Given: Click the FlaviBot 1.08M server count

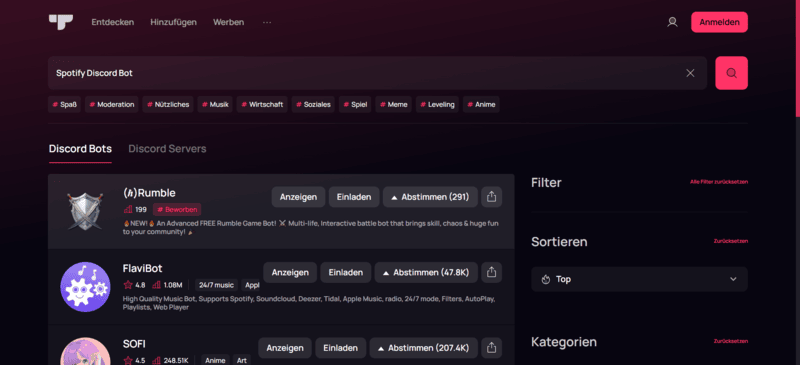Looking at the screenshot, I should (x=167, y=285).
